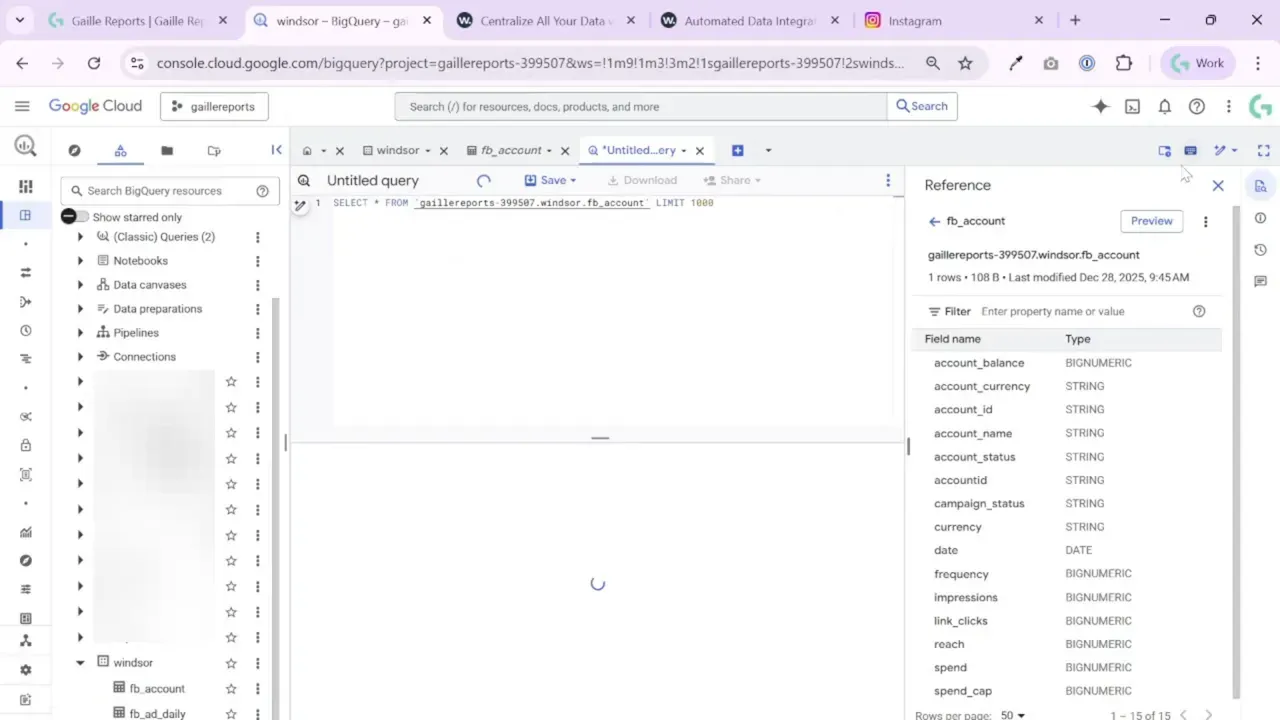Expand the Connections tree node
Screen dimensions: 1280x720
[80, 357]
